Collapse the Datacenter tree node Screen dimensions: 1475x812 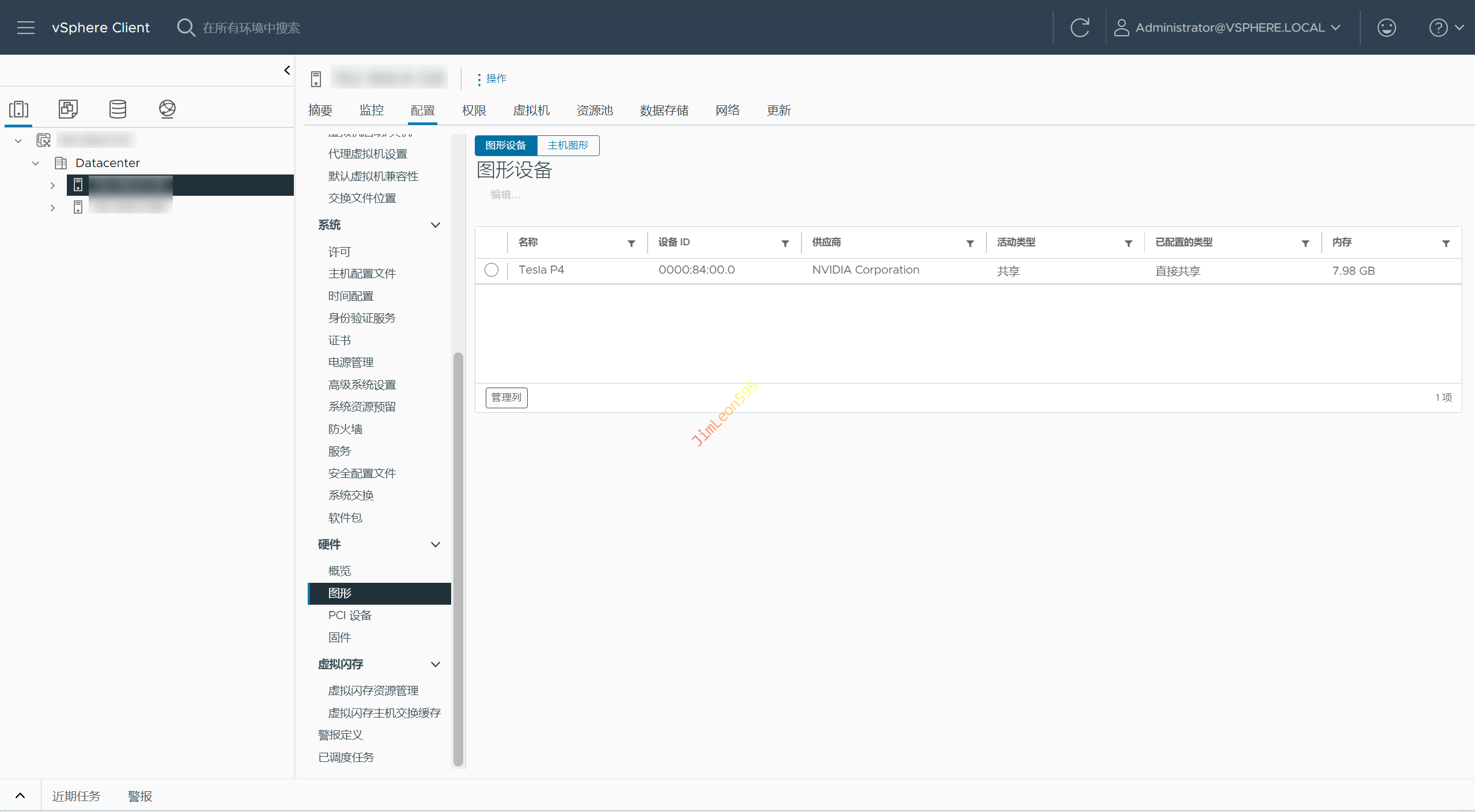(x=36, y=164)
